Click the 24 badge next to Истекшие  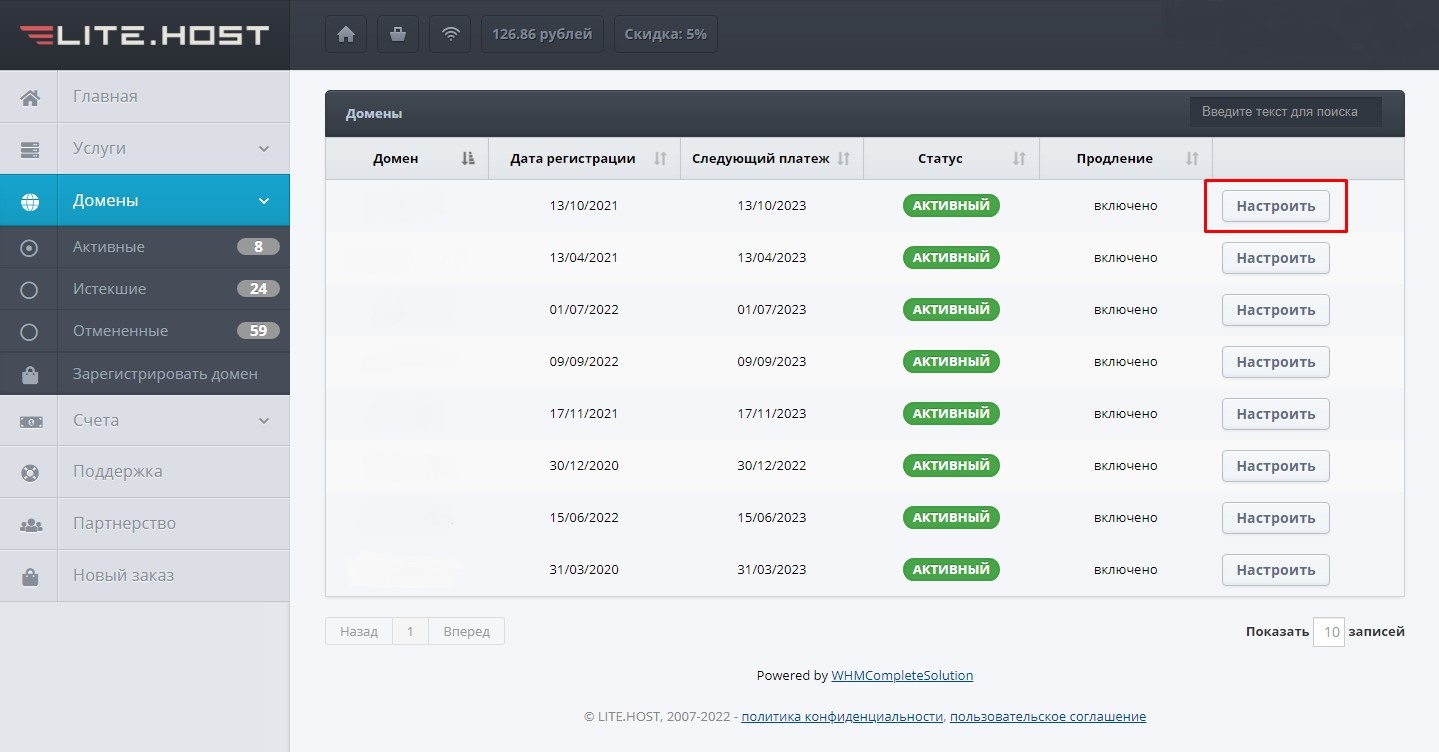point(258,289)
